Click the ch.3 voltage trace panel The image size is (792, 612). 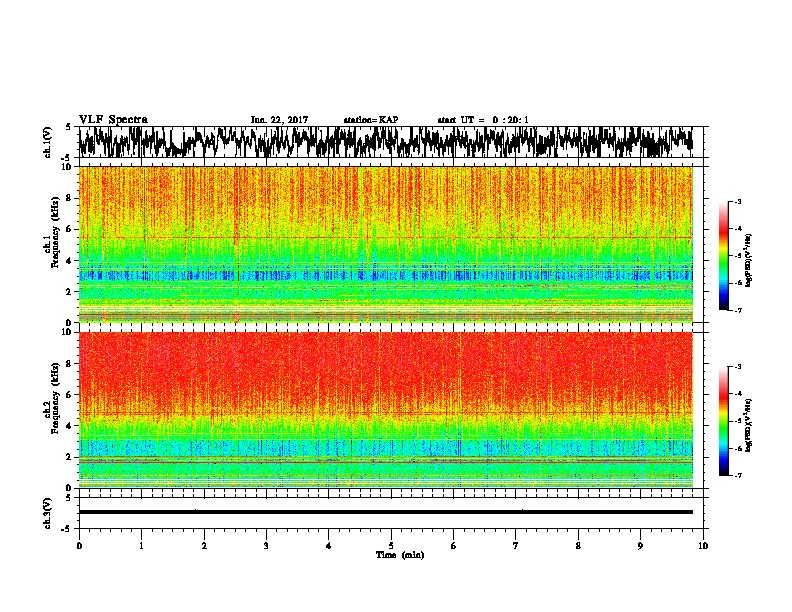pos(390,513)
